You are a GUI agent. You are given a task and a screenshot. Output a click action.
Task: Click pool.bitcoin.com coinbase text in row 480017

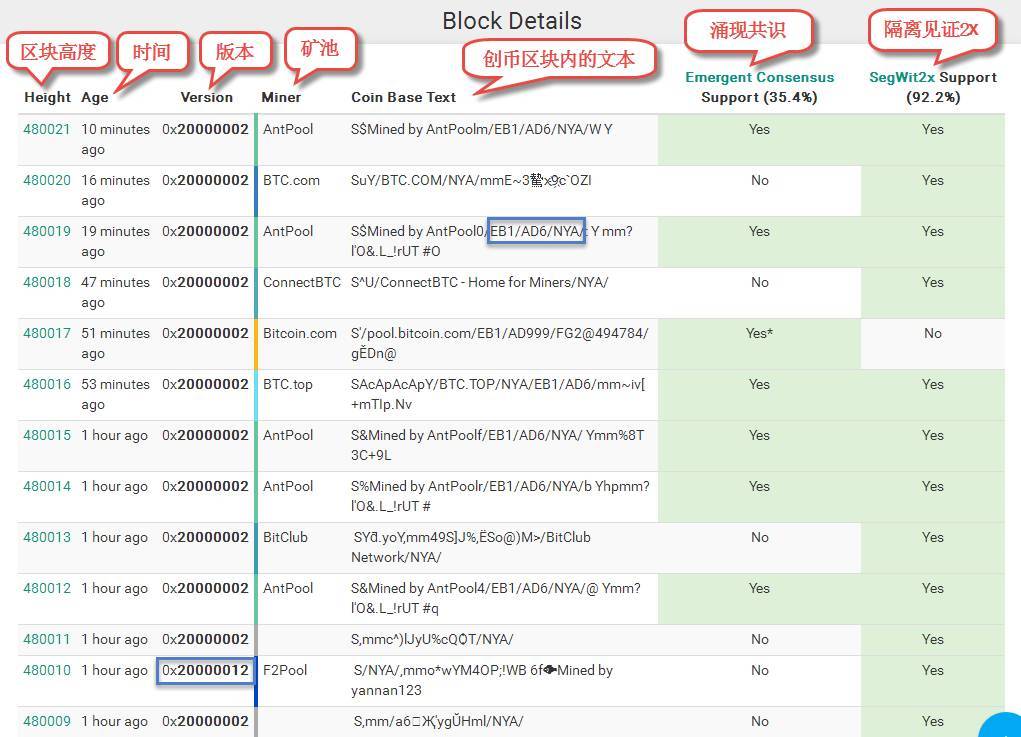click(x=499, y=343)
